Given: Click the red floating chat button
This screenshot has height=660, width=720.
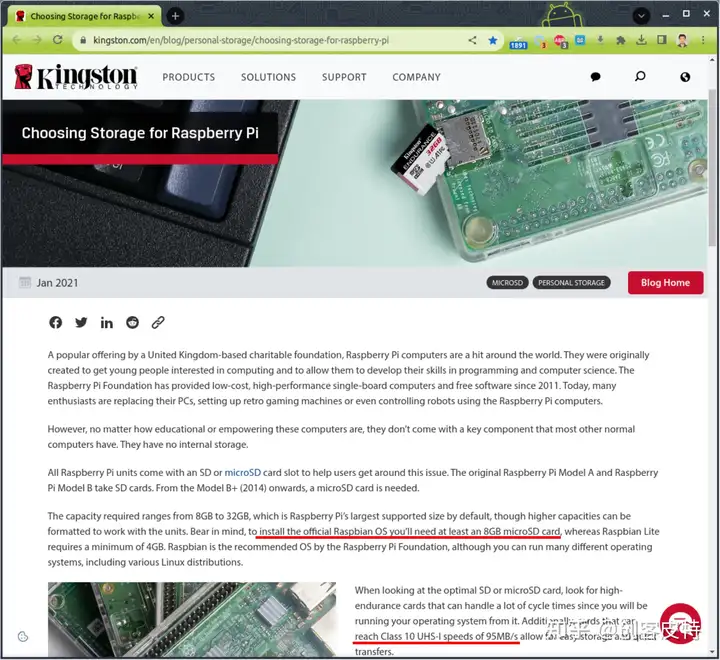Looking at the screenshot, I should point(681,623).
